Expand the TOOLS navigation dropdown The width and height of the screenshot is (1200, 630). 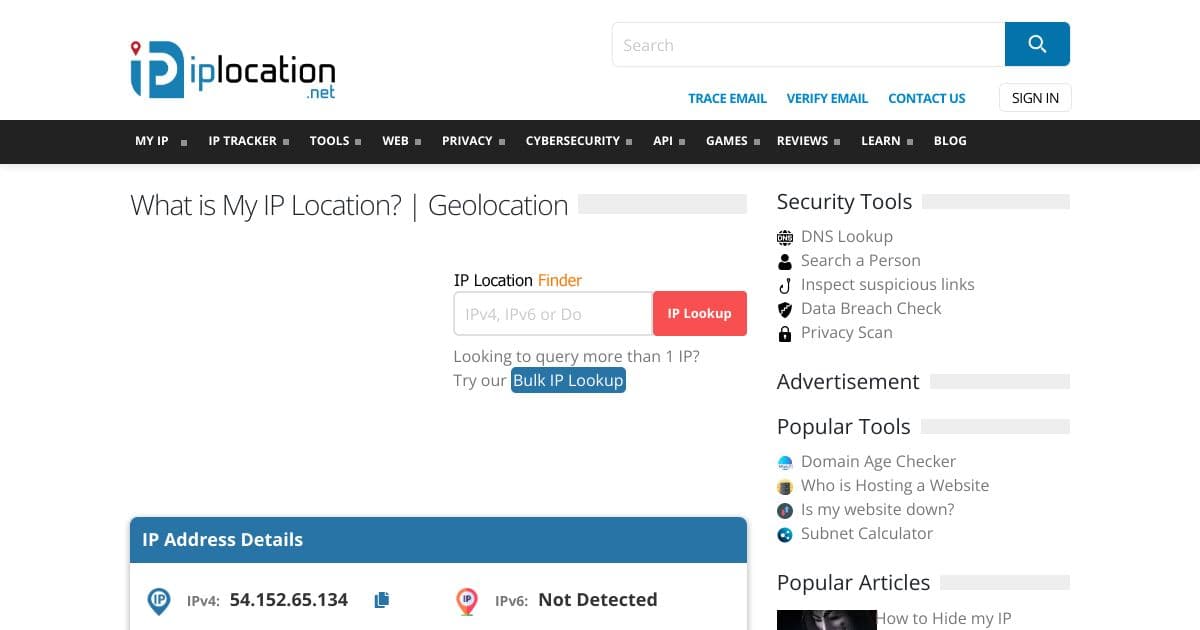pos(330,141)
